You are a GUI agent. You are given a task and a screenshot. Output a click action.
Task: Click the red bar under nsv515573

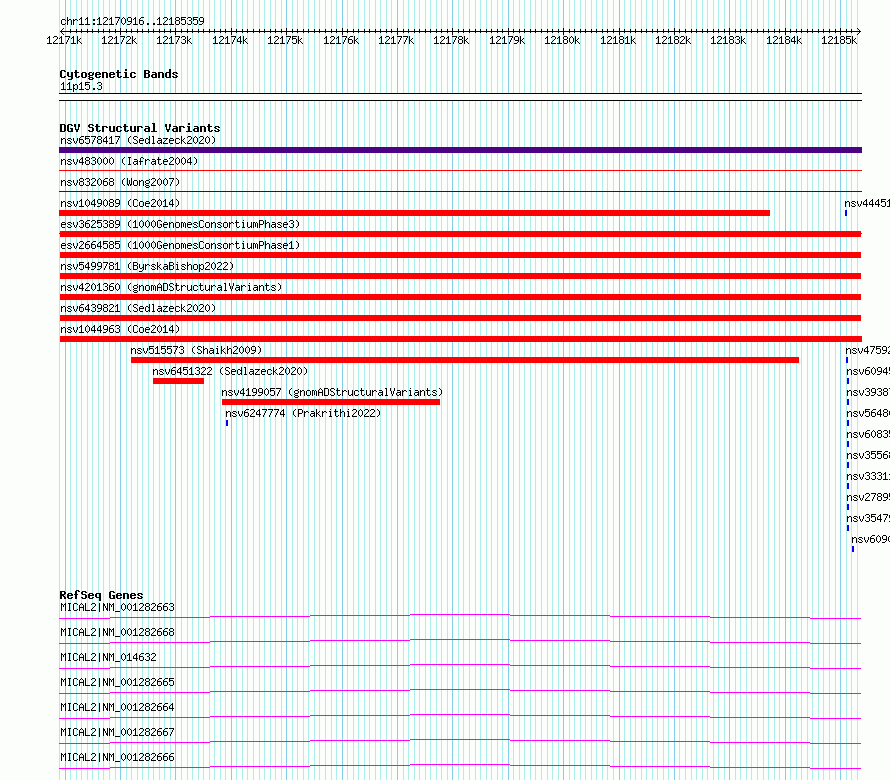(x=465, y=360)
